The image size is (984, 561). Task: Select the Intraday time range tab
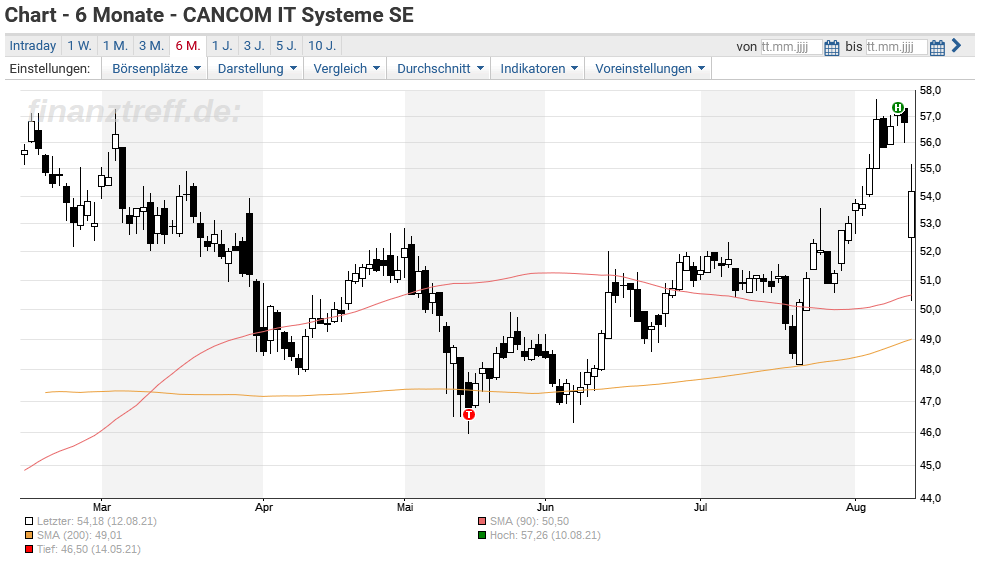click(x=33, y=46)
